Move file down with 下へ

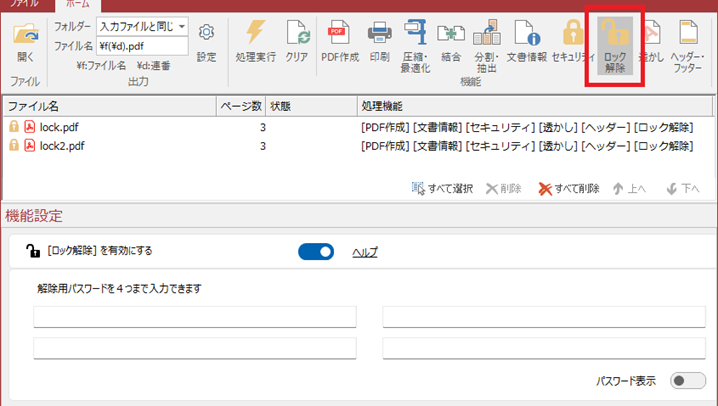(x=683, y=189)
